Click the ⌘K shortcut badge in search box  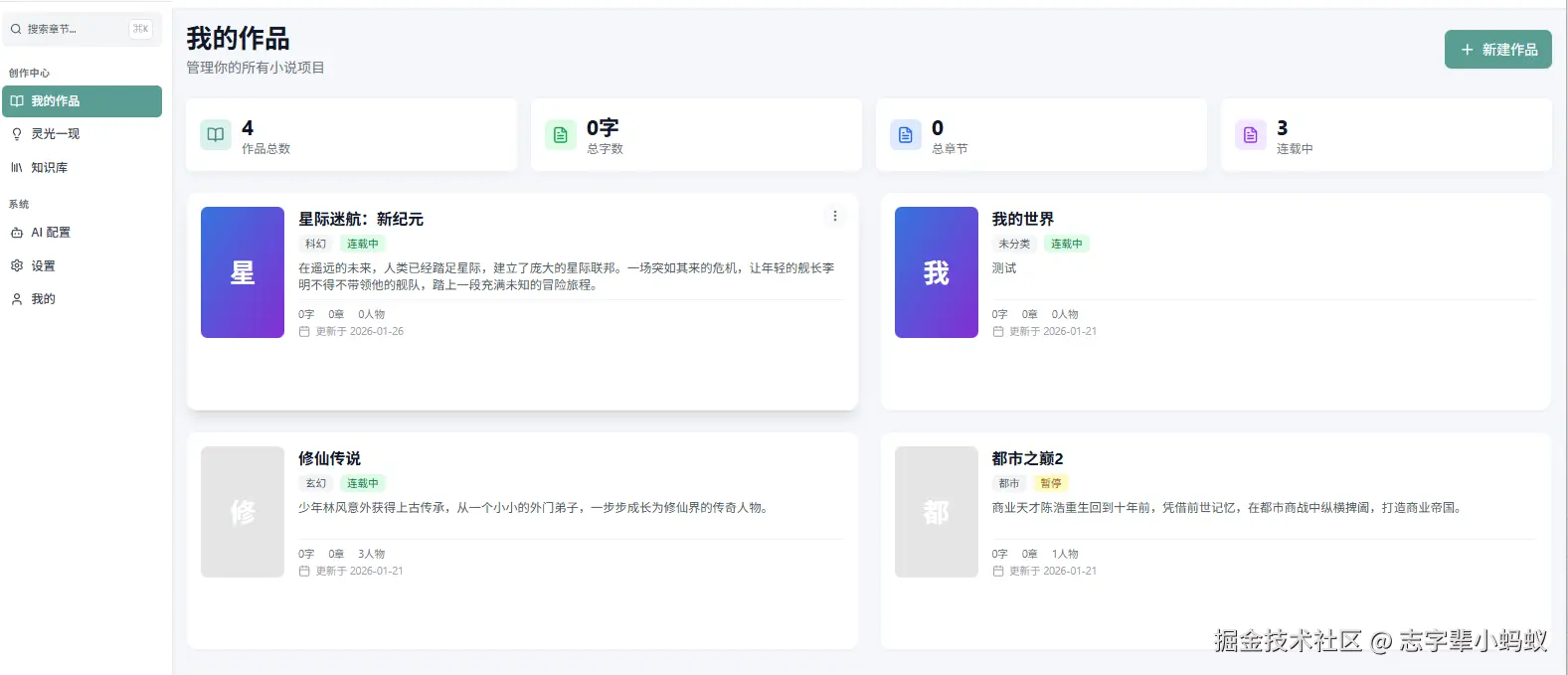141,29
